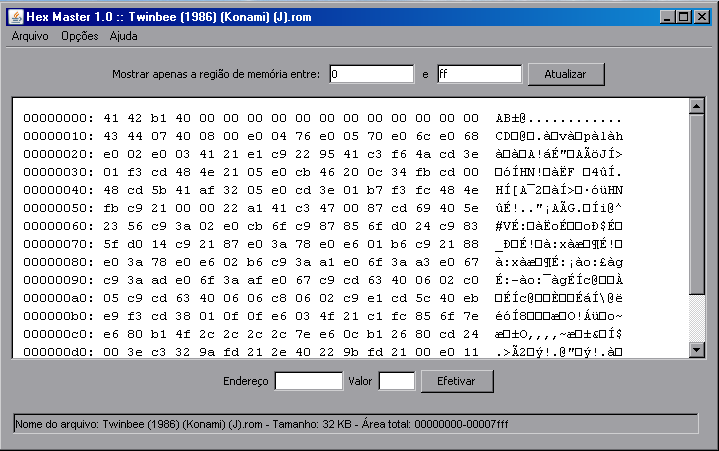
Task: Click the address label 00000080:
Action: click(58, 262)
